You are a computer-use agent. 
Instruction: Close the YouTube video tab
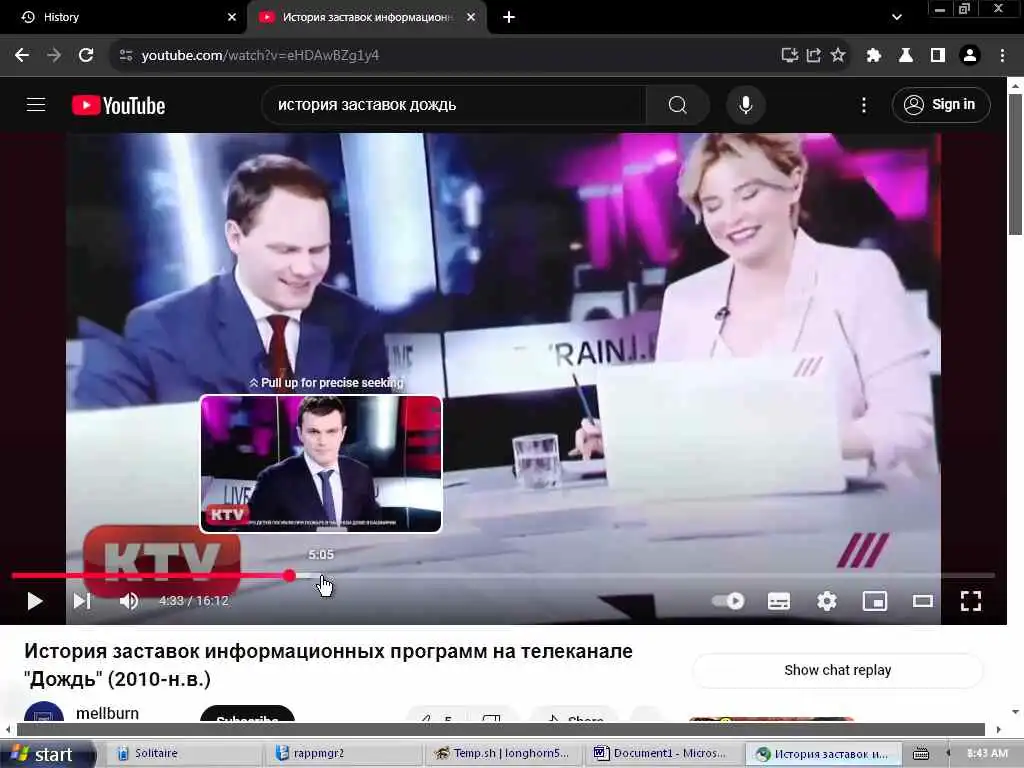pyautogui.click(x=471, y=17)
